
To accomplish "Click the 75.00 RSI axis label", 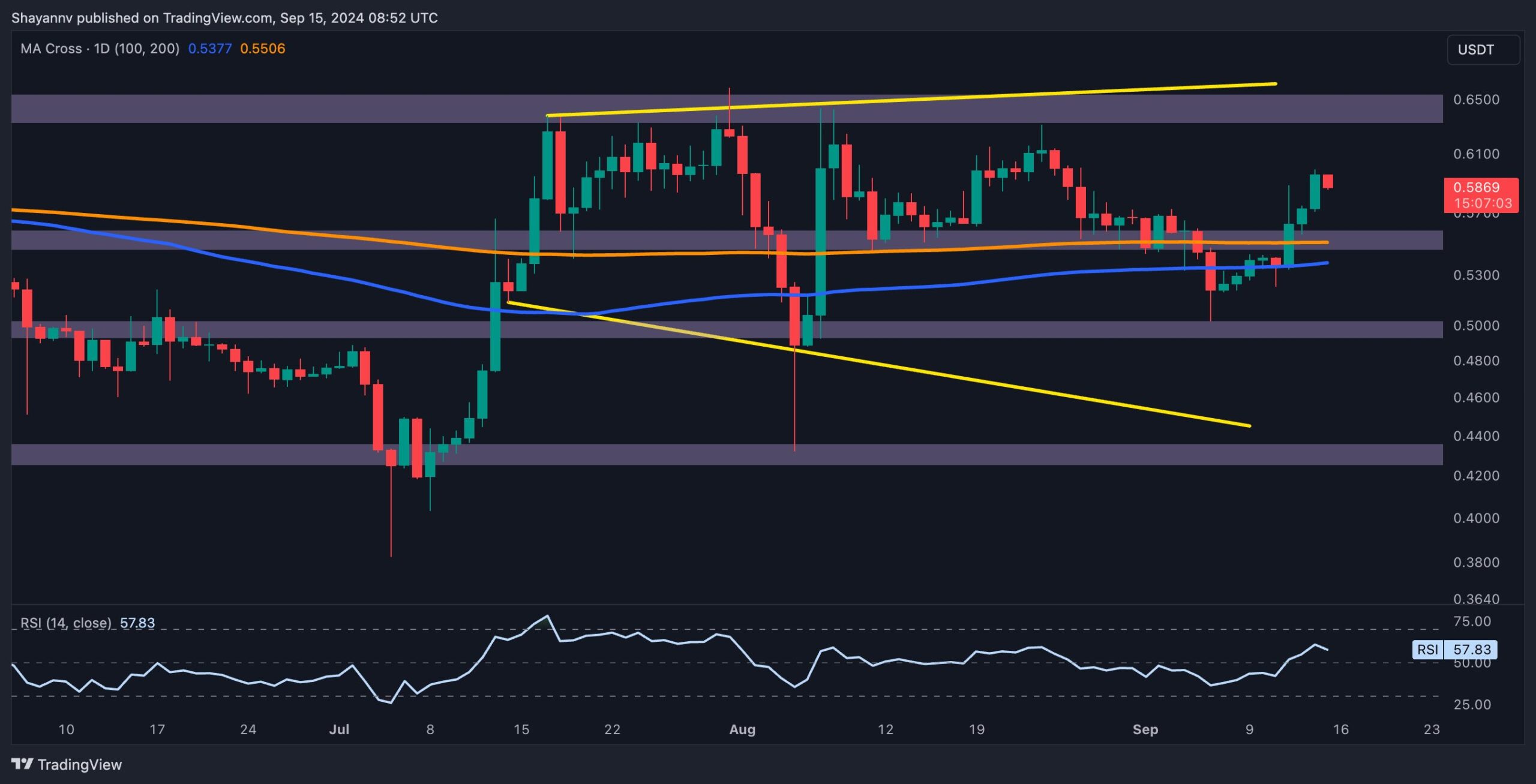I will click(x=1472, y=621).
